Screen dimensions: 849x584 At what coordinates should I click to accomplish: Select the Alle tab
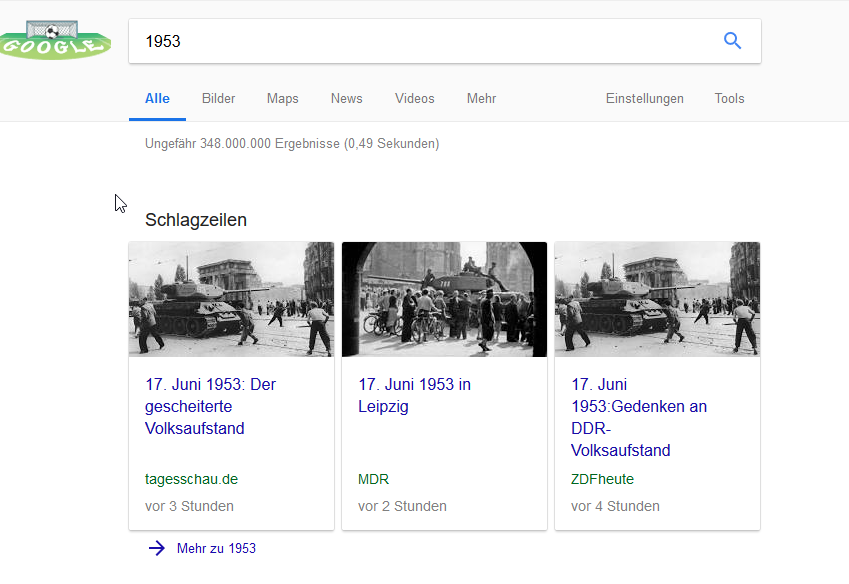pyautogui.click(x=157, y=98)
